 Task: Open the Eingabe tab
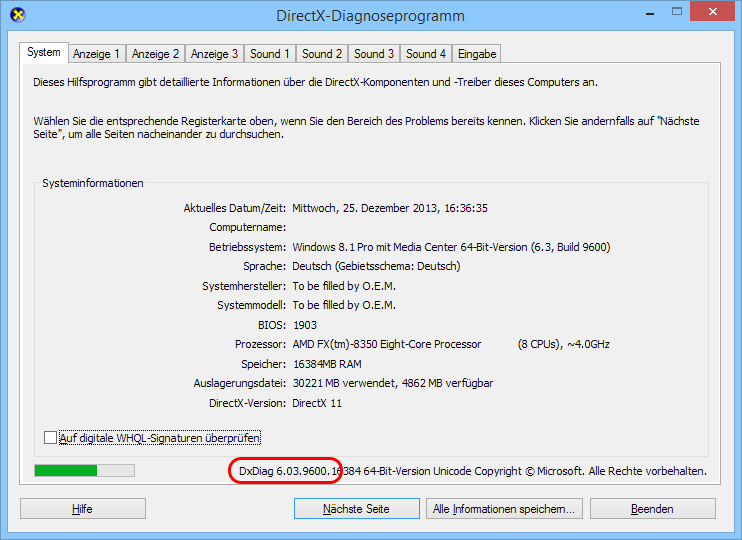(477, 54)
